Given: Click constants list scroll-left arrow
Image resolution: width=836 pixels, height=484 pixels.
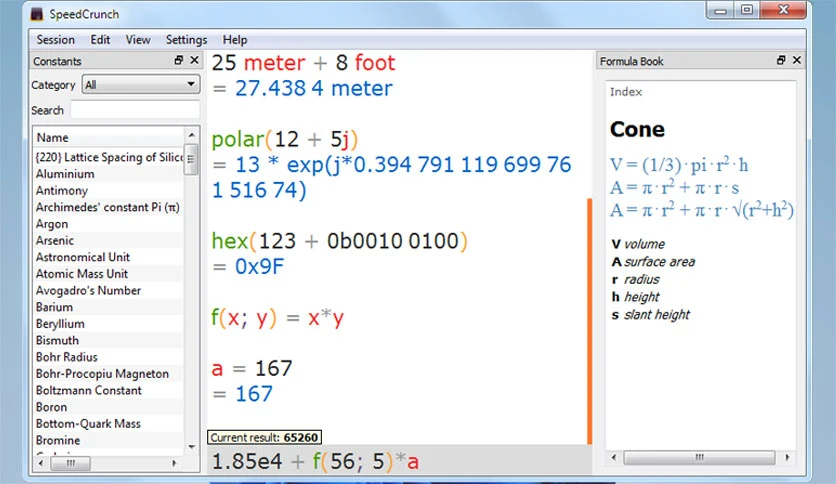Looking at the screenshot, I should (x=41, y=464).
